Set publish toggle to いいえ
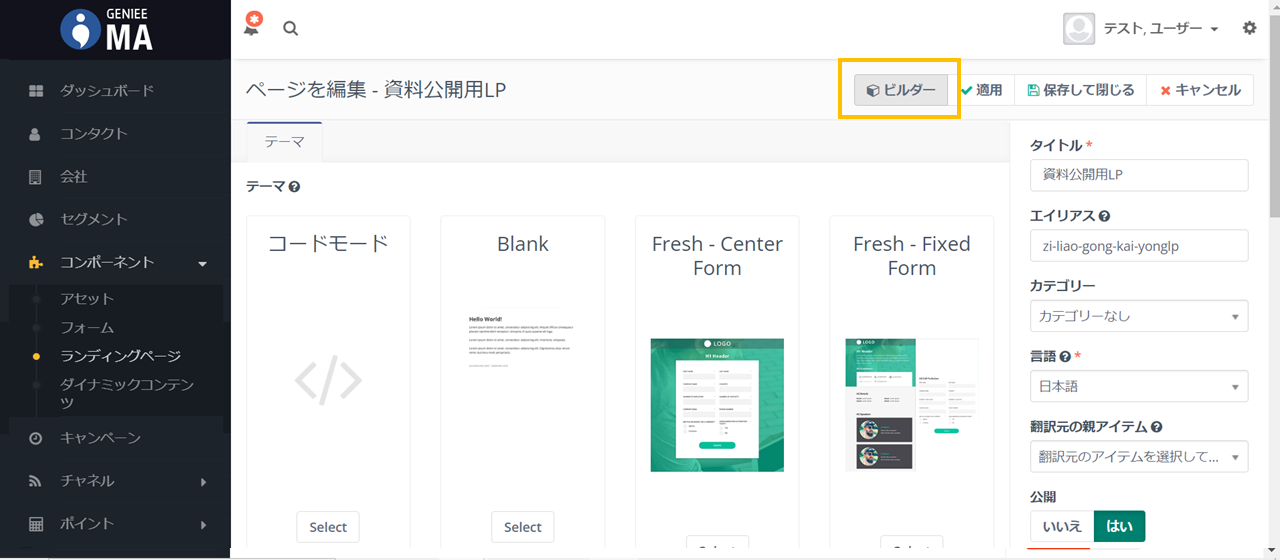 (1061, 526)
